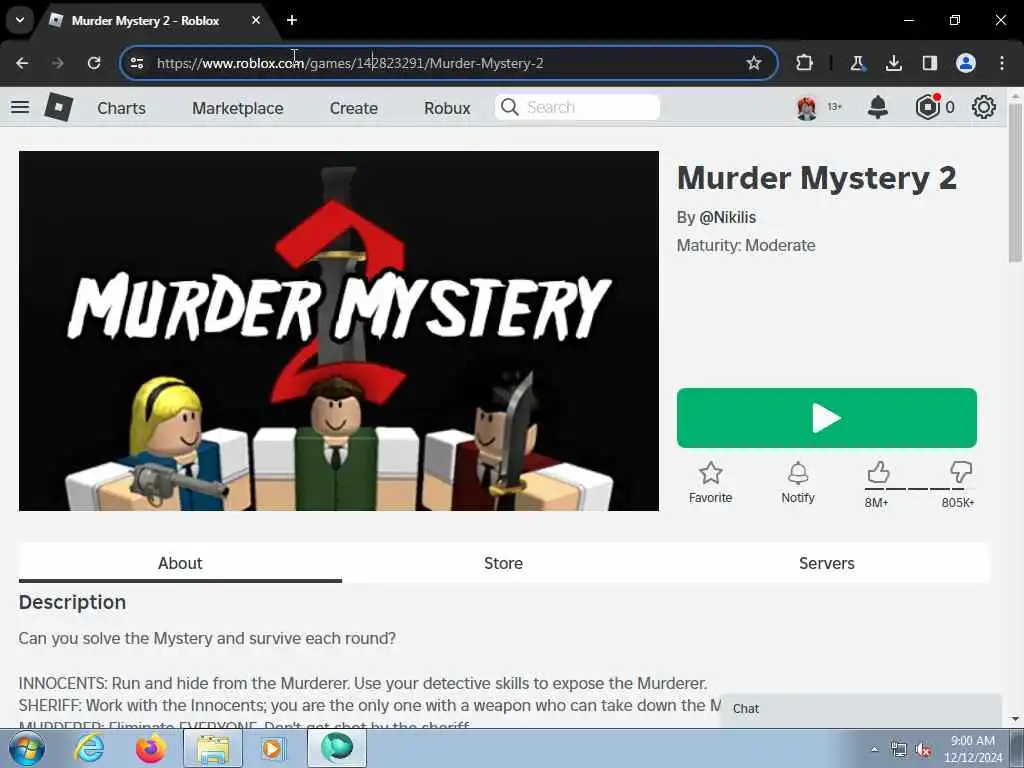Click the scrollbar down arrow
Screen dimensions: 1024x768
[x=1014, y=719]
